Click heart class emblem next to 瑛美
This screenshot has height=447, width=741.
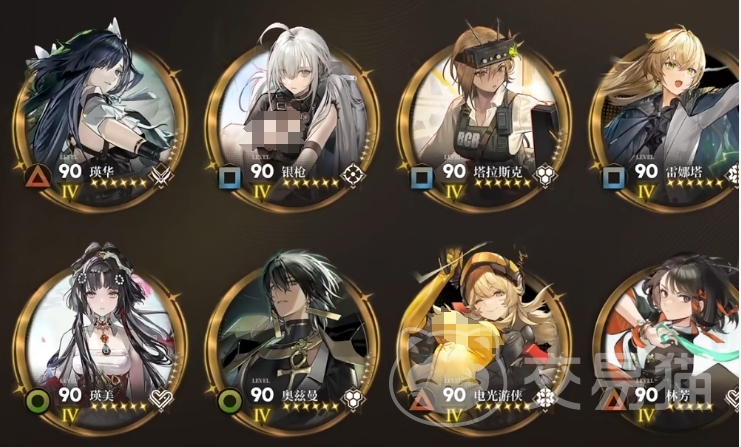[160, 399]
